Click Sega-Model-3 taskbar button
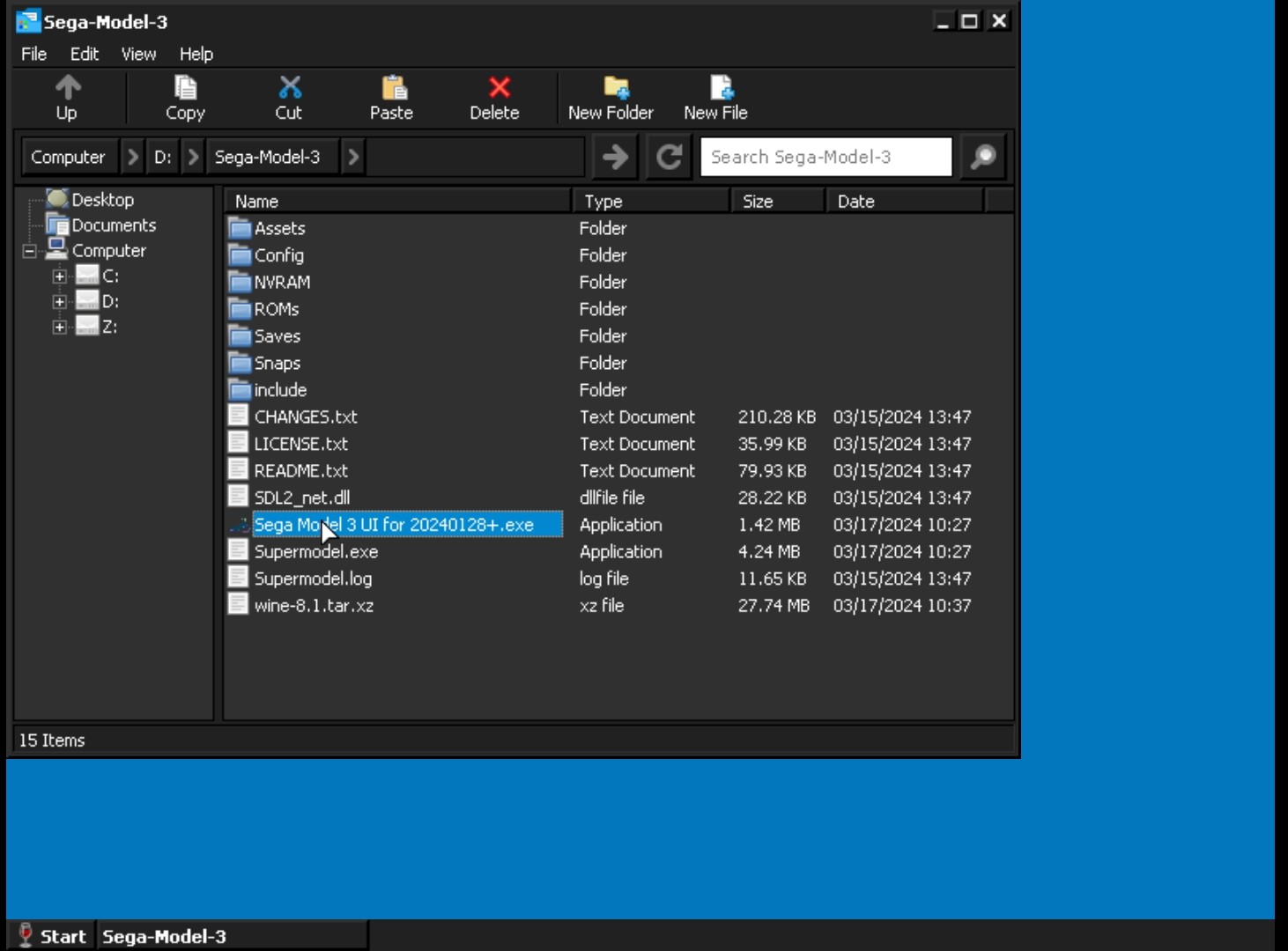The image size is (1288, 951). (233, 936)
